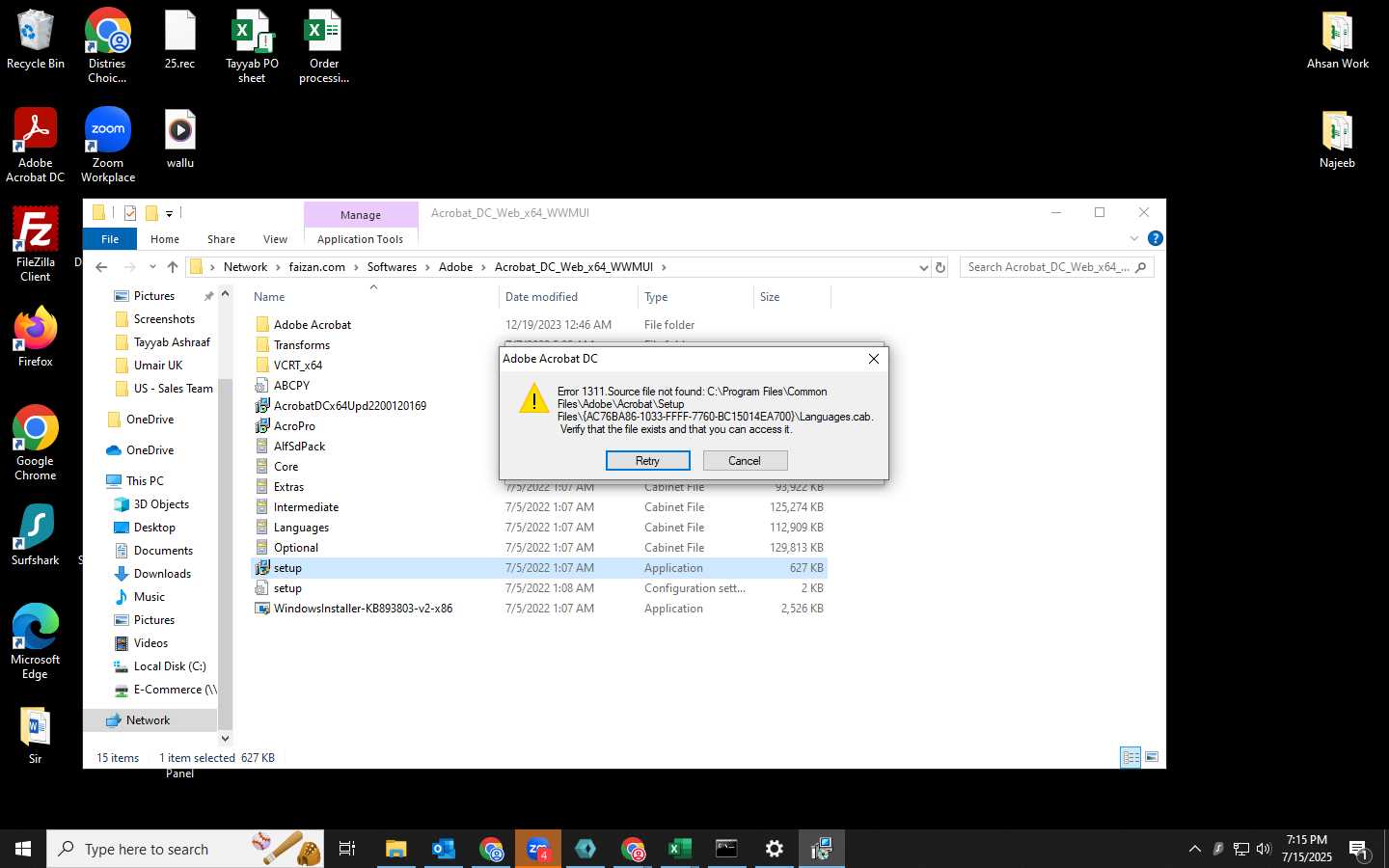Switch to details view layout
1389x868 pixels.
point(1130,757)
